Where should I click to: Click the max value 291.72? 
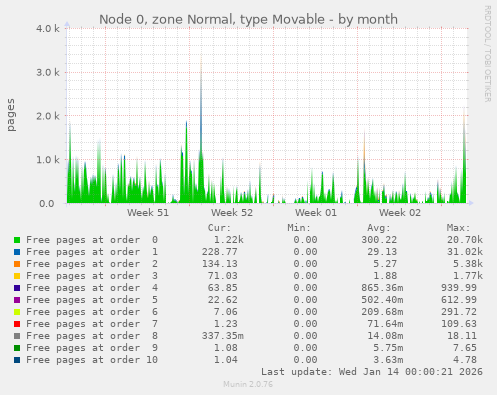459,312
